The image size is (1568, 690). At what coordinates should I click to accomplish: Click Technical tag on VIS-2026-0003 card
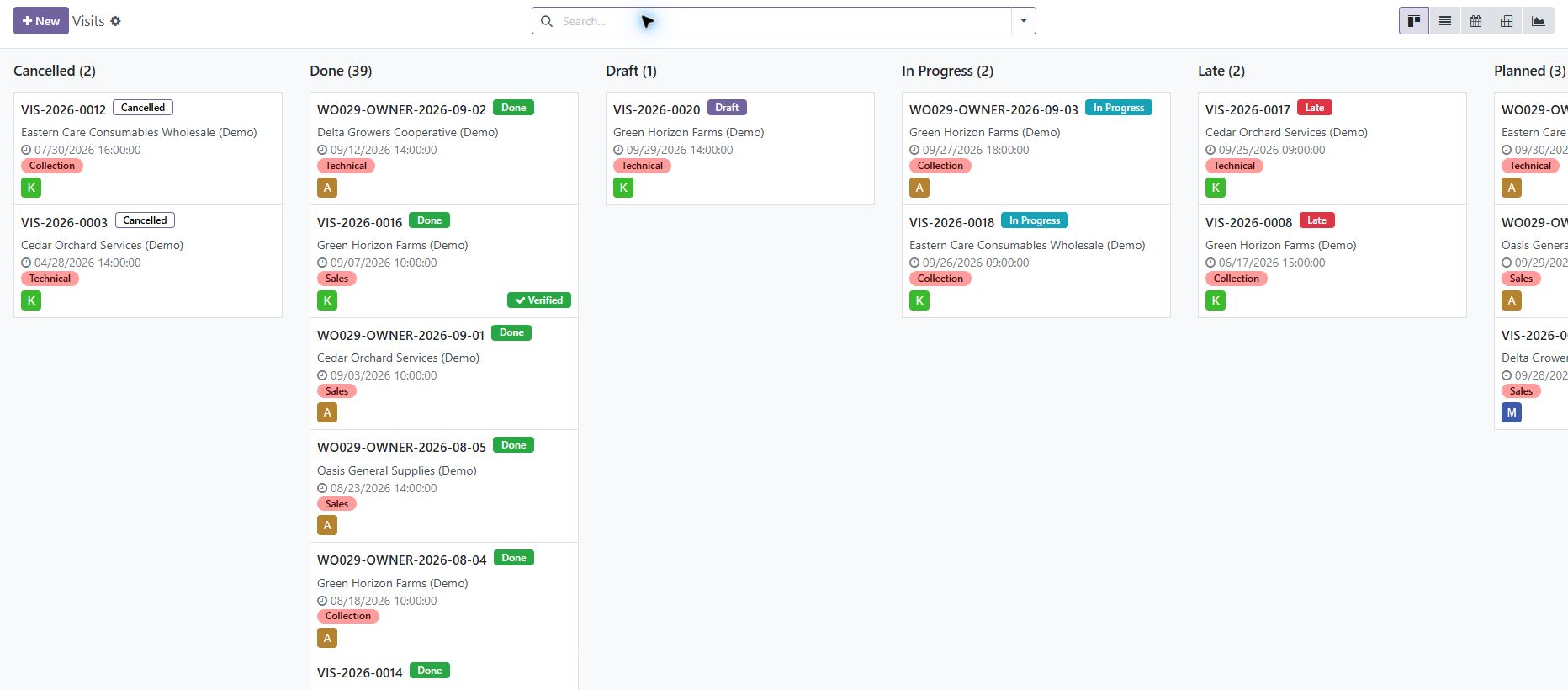pos(50,279)
